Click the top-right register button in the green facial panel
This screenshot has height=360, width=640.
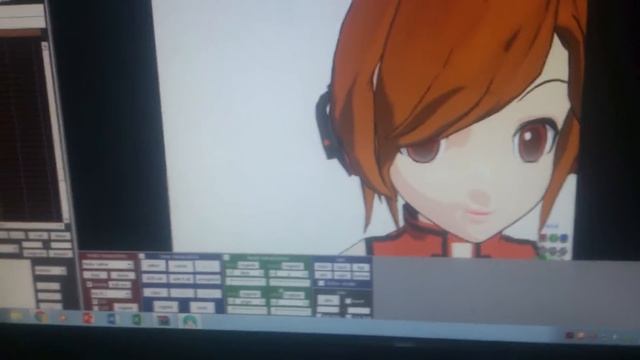[x=292, y=266]
